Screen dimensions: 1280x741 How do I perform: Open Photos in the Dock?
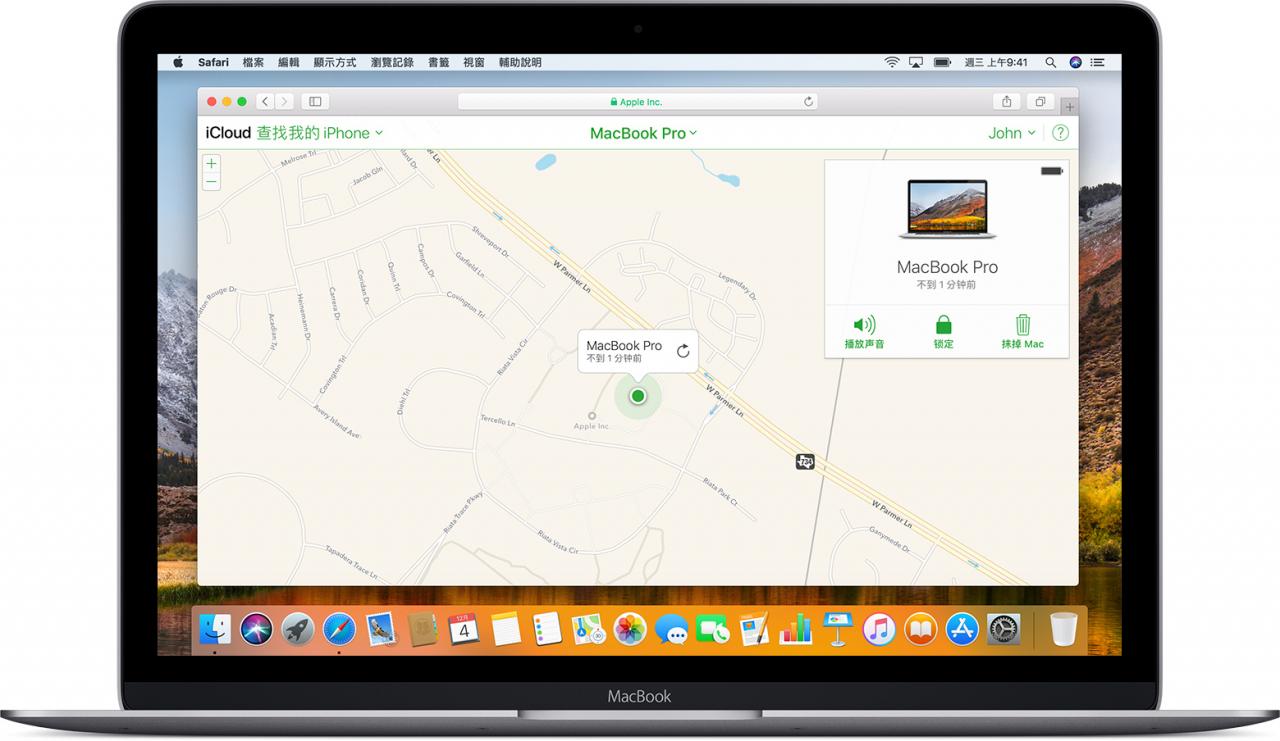click(x=630, y=629)
